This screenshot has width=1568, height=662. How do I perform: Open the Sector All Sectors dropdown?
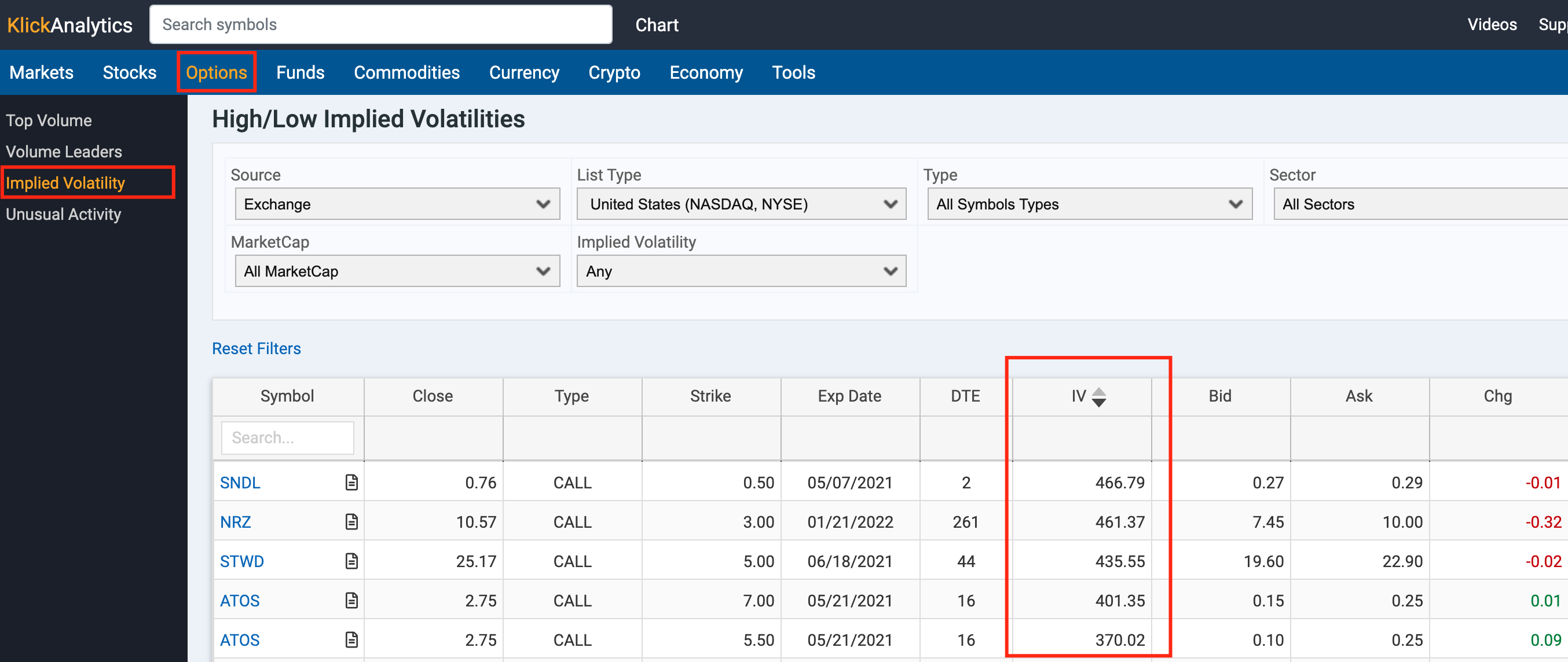click(x=1421, y=204)
